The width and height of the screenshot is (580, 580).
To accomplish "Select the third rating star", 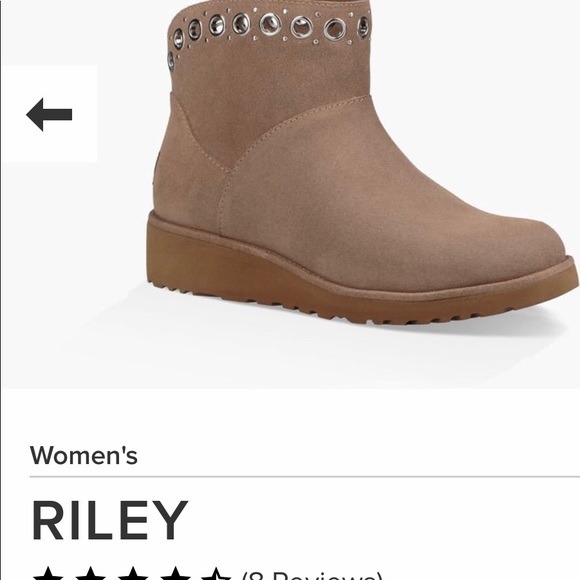I will pyautogui.click(x=132, y=574).
